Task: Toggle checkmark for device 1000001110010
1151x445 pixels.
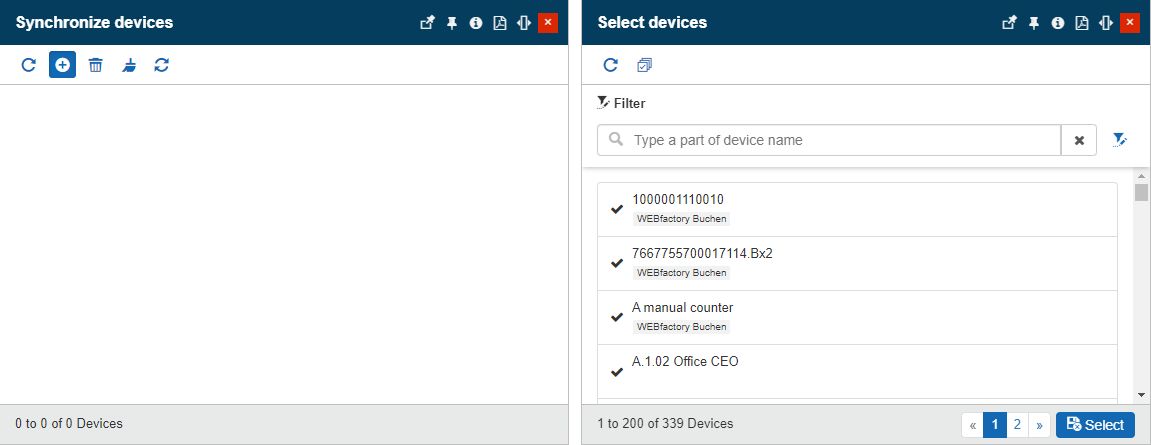Action: point(617,209)
